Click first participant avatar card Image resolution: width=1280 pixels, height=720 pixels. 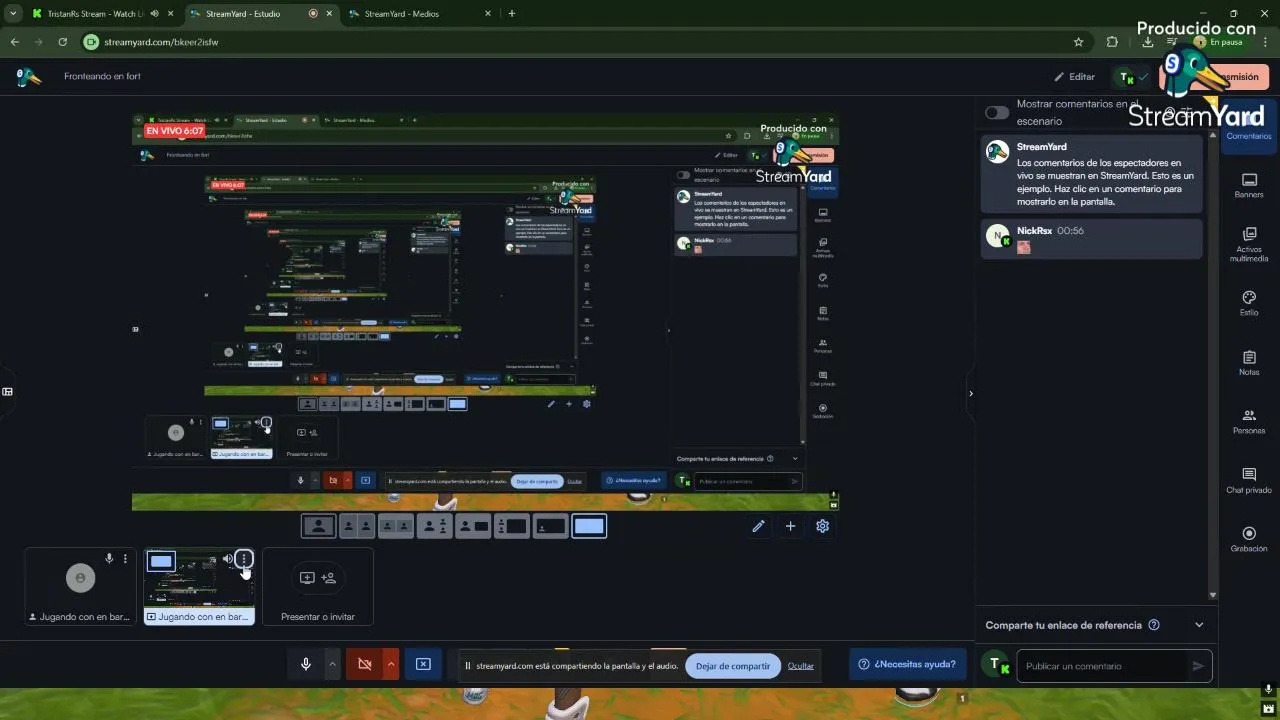[x=80, y=587]
